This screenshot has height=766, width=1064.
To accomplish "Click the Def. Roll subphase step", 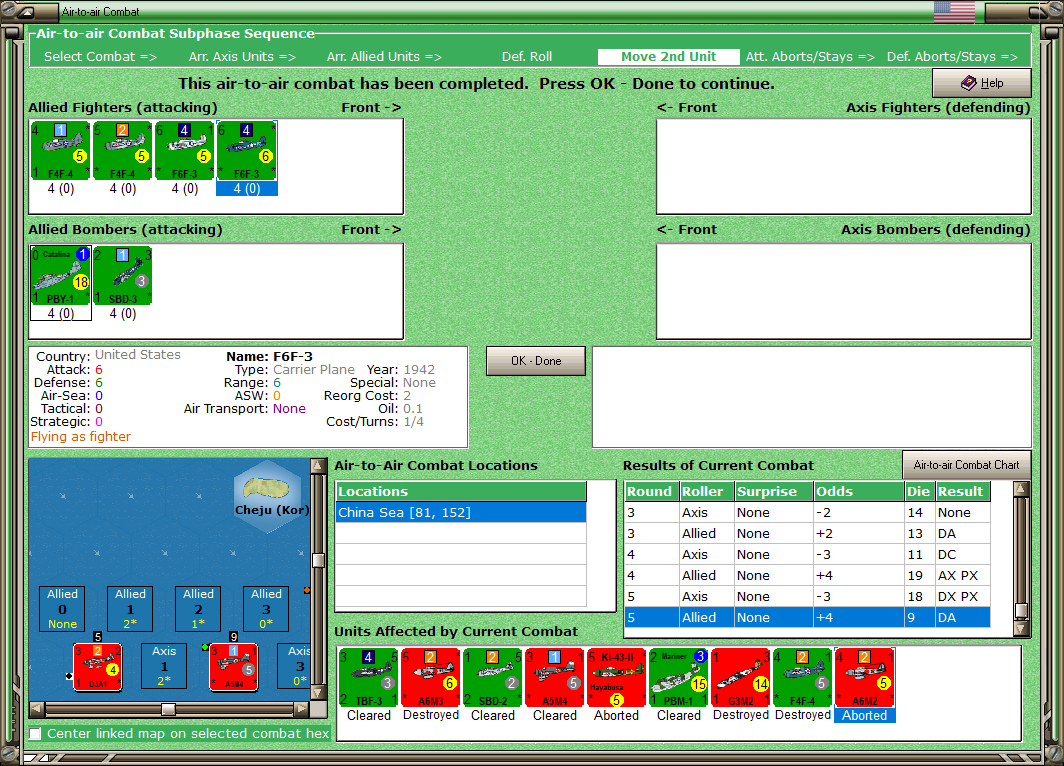I will (x=527, y=57).
